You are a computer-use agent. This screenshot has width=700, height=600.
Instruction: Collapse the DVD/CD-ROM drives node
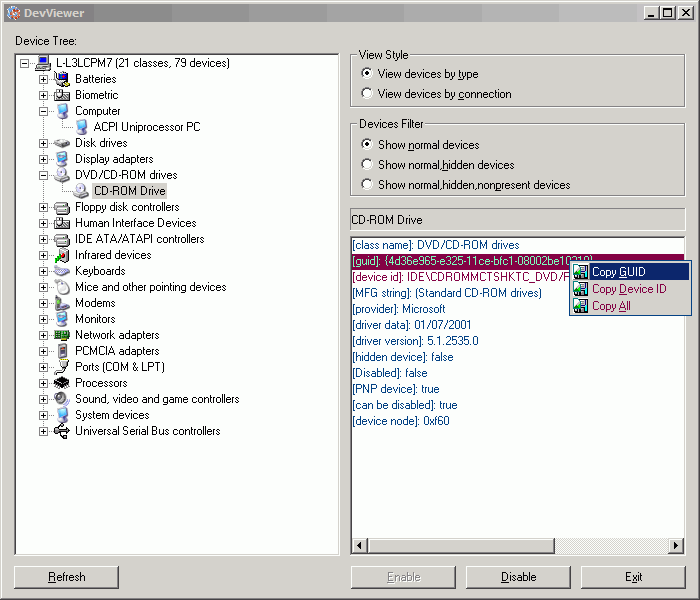pos(43,175)
